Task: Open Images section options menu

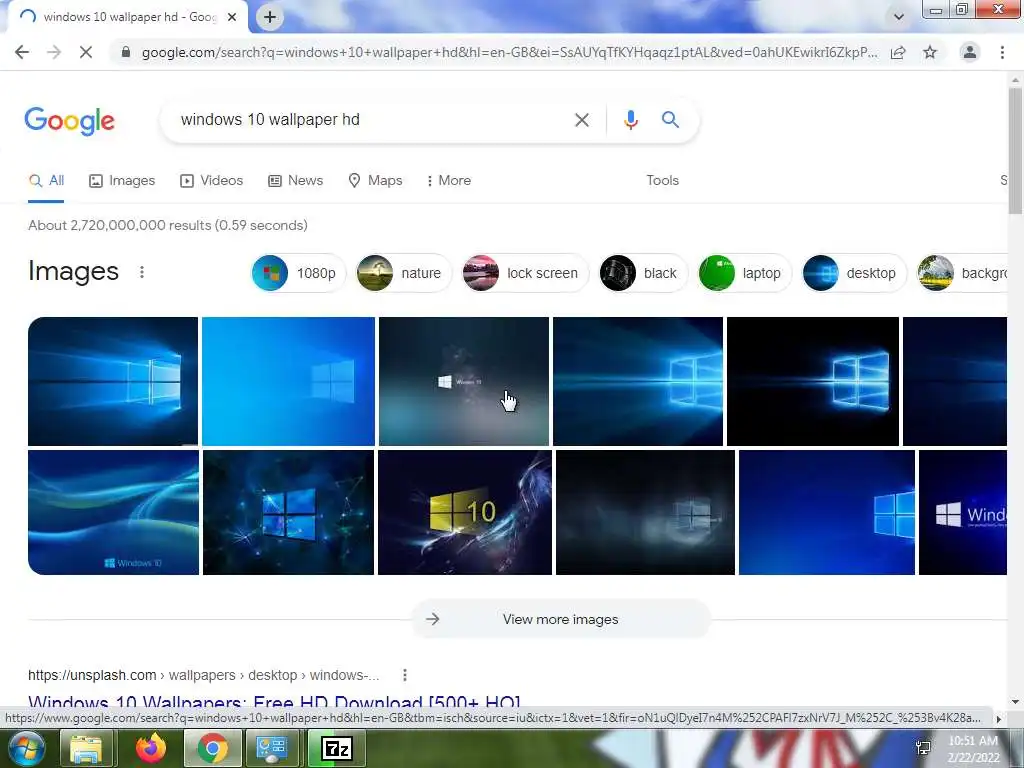Action: (x=142, y=272)
